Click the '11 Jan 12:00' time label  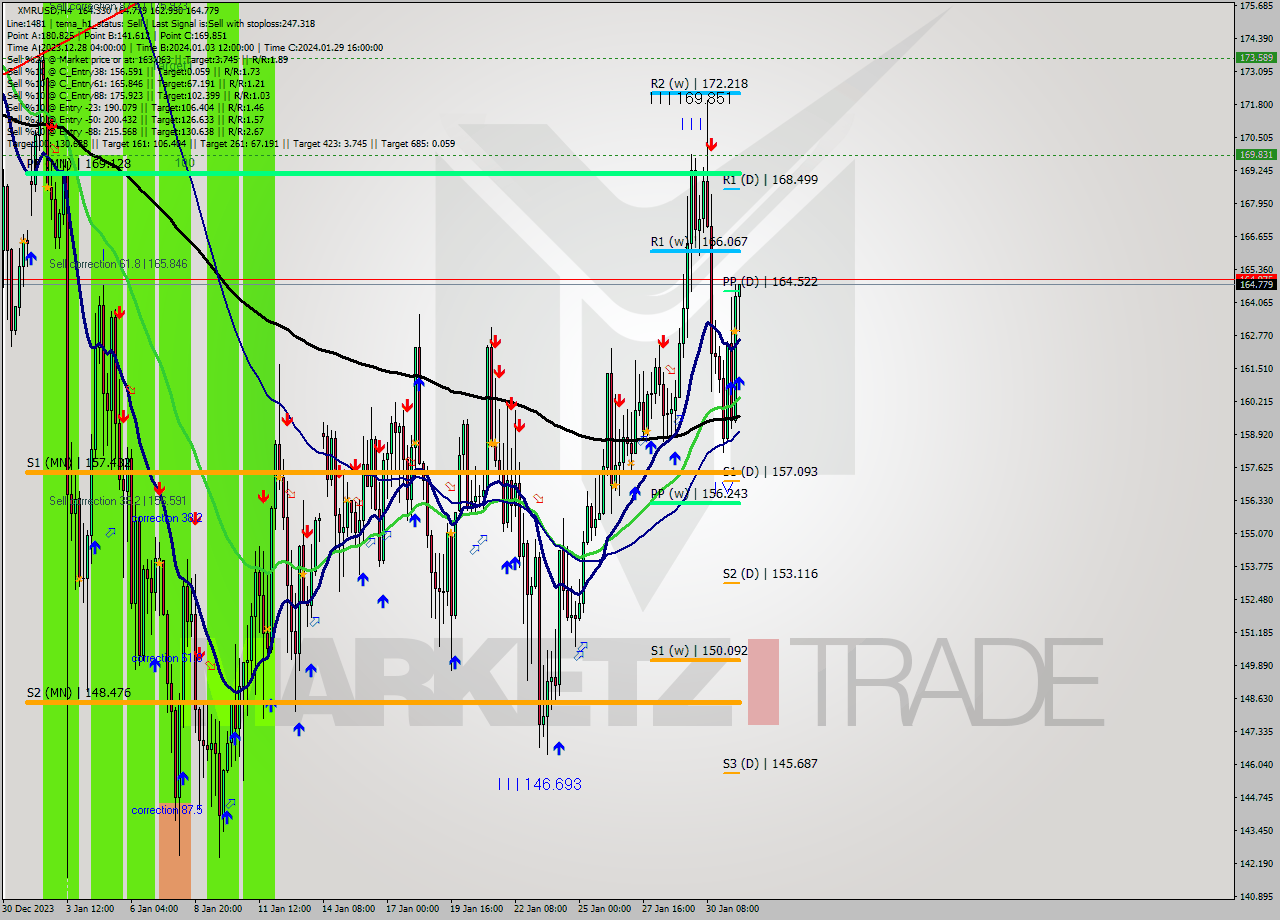(284, 909)
